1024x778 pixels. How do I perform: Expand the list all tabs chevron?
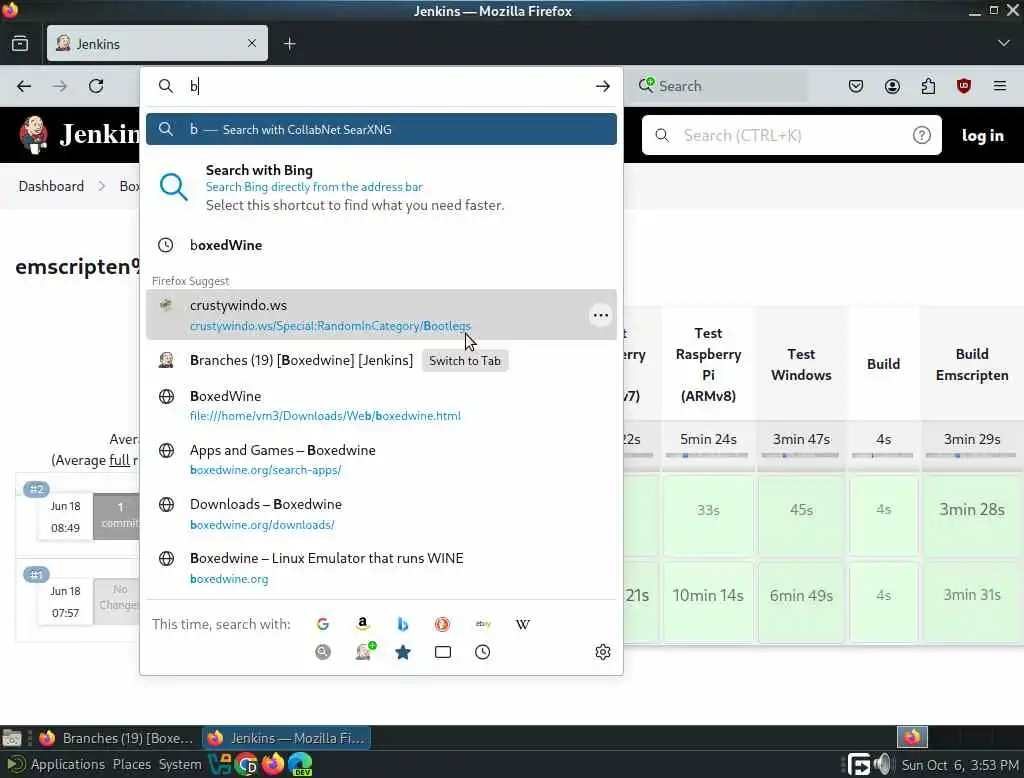coord(1004,43)
